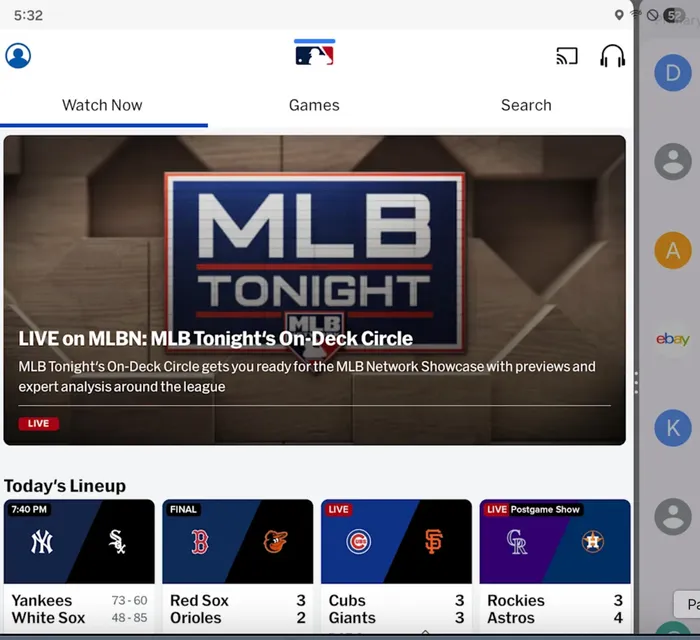Click the LIVE badge on the Cubs card
The height and width of the screenshot is (640, 700).
[338, 510]
